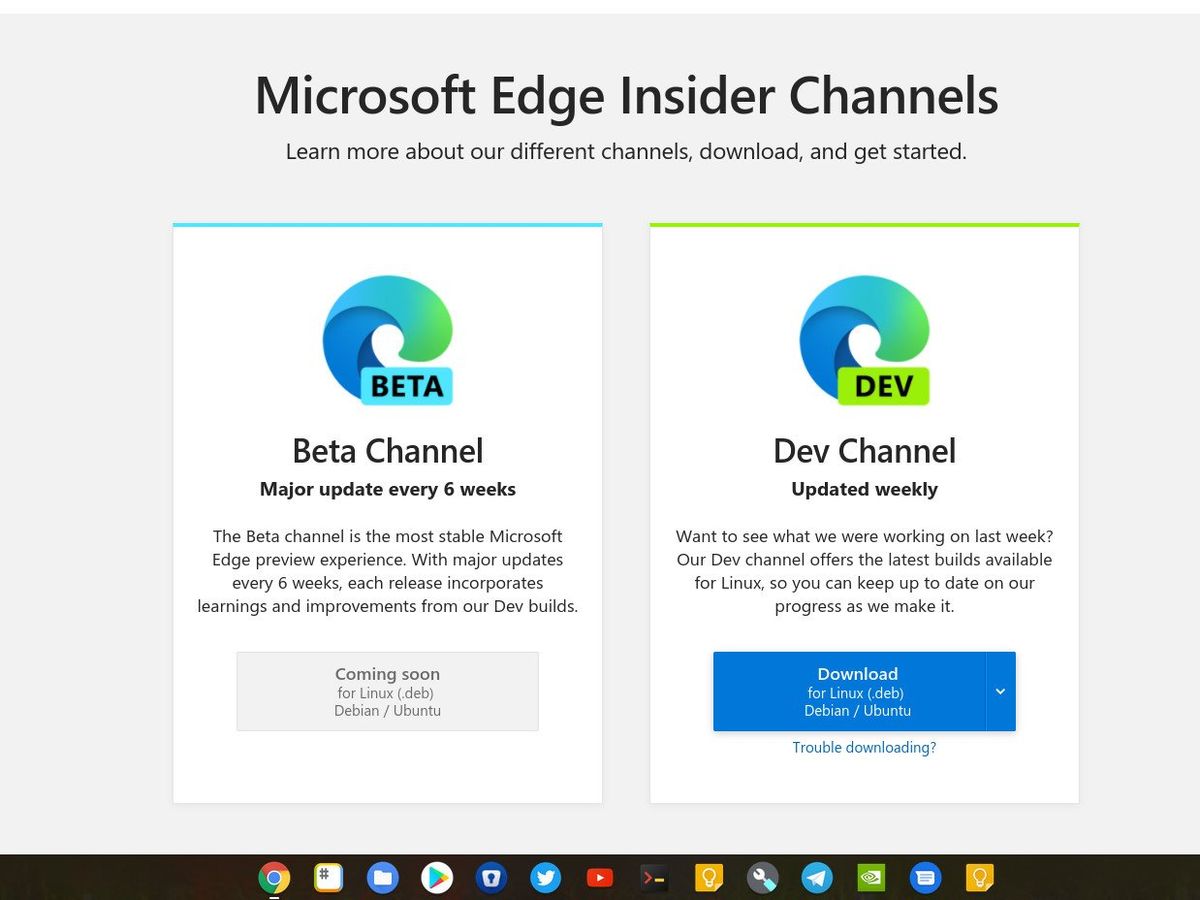Open Google Keep notes
The image size is (1200, 900).
708,877
